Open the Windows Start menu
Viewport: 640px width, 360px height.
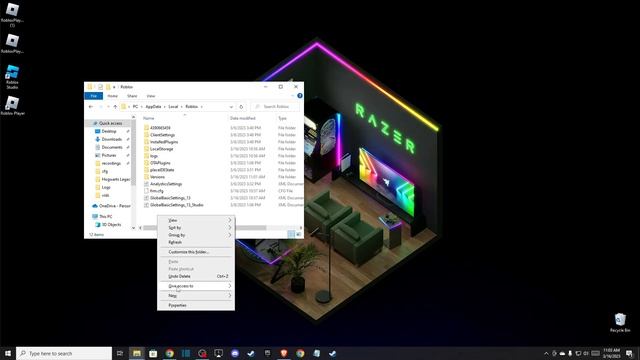pyautogui.click(x=8, y=353)
